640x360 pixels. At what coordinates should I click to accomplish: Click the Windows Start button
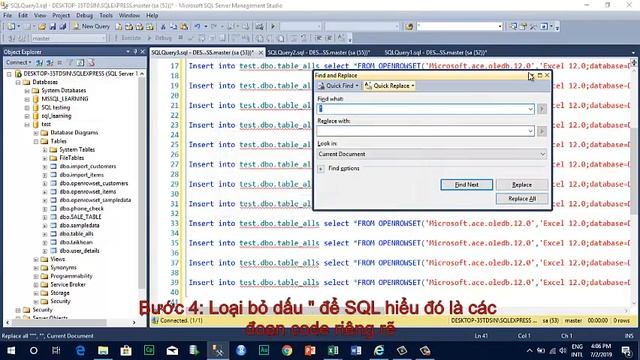pyautogui.click(x=11, y=351)
